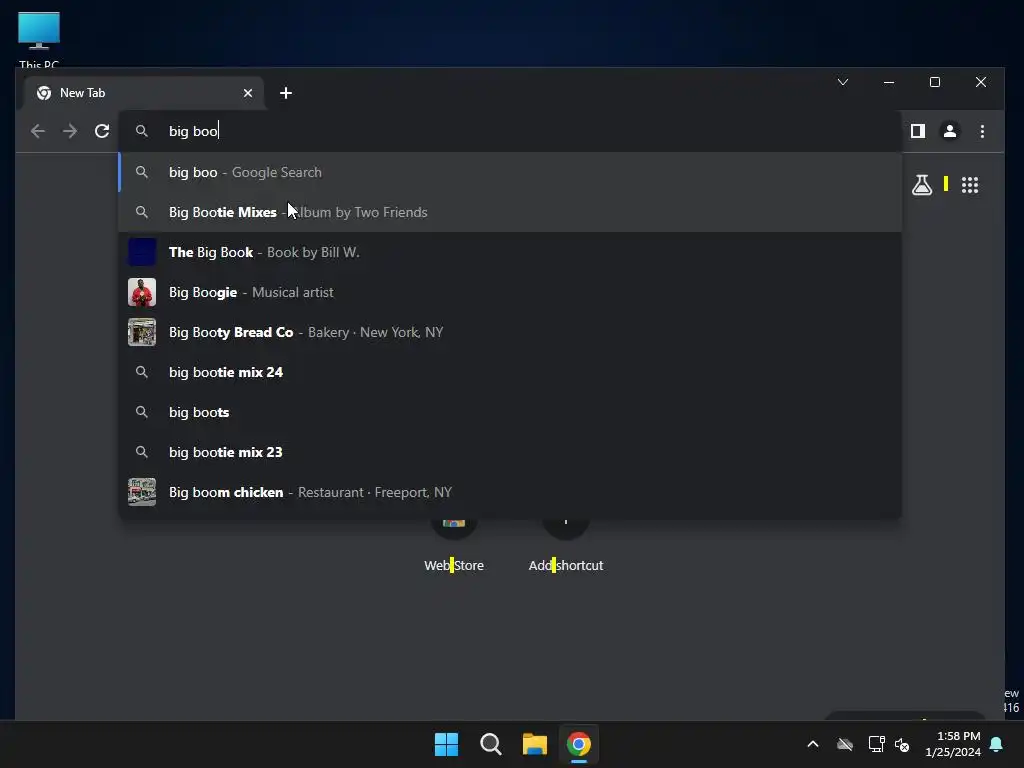Open File Explorer from the taskbar
Viewport: 1024px width, 768px height.
pos(535,744)
